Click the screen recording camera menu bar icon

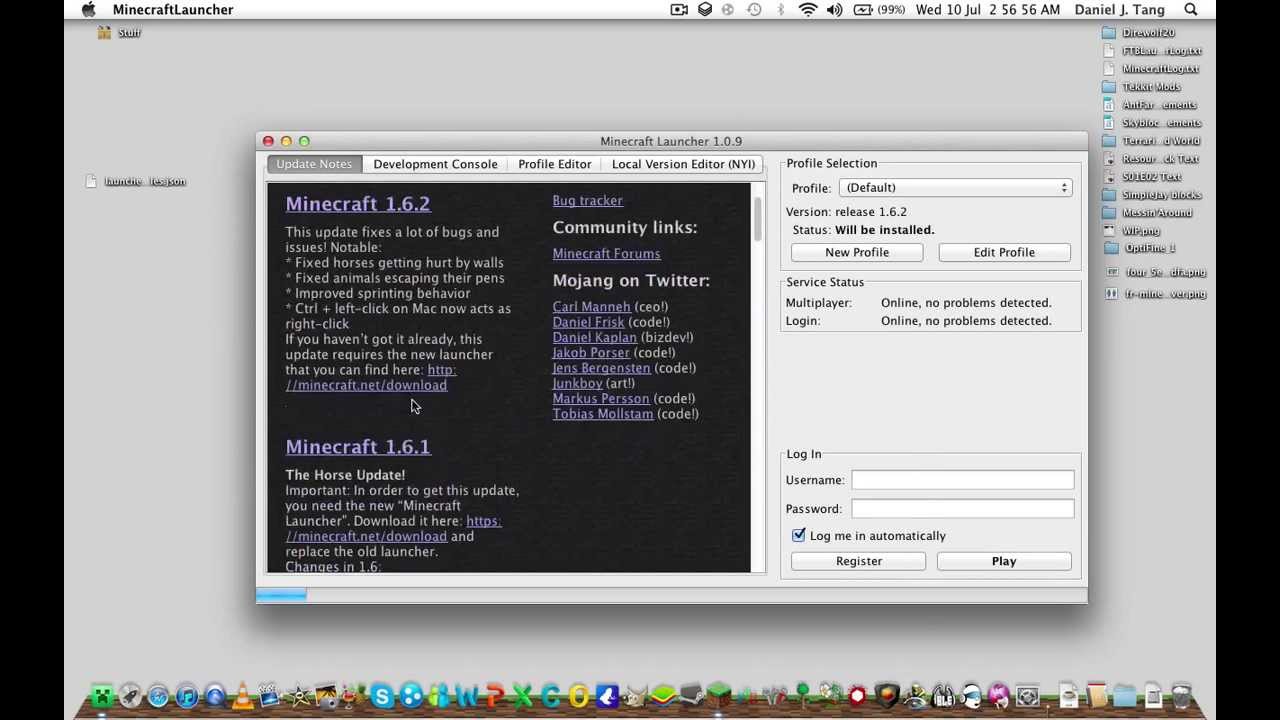(679, 10)
